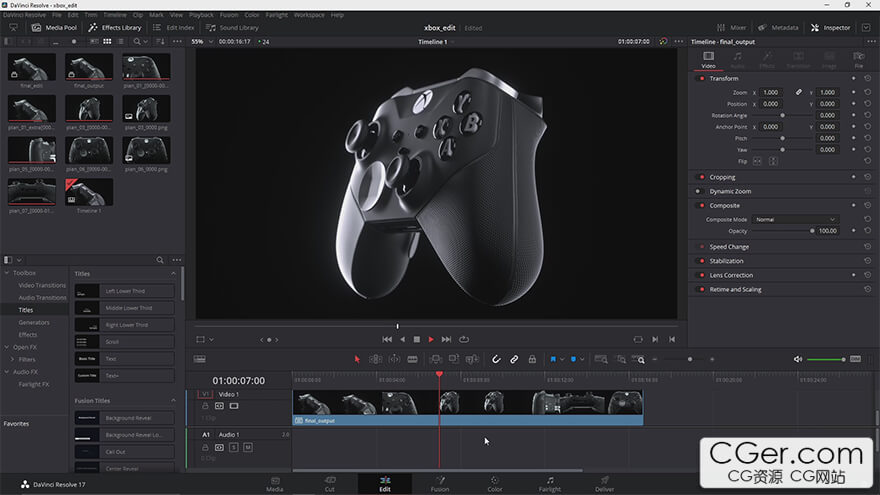Toggle timeline snapping magnet icon

click(496, 359)
